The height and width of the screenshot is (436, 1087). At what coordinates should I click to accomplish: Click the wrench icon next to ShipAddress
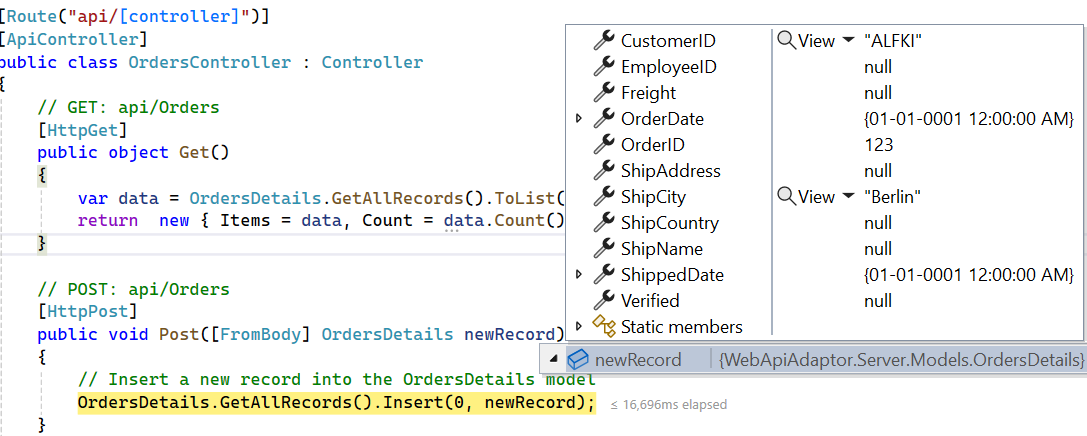pyautogui.click(x=603, y=171)
